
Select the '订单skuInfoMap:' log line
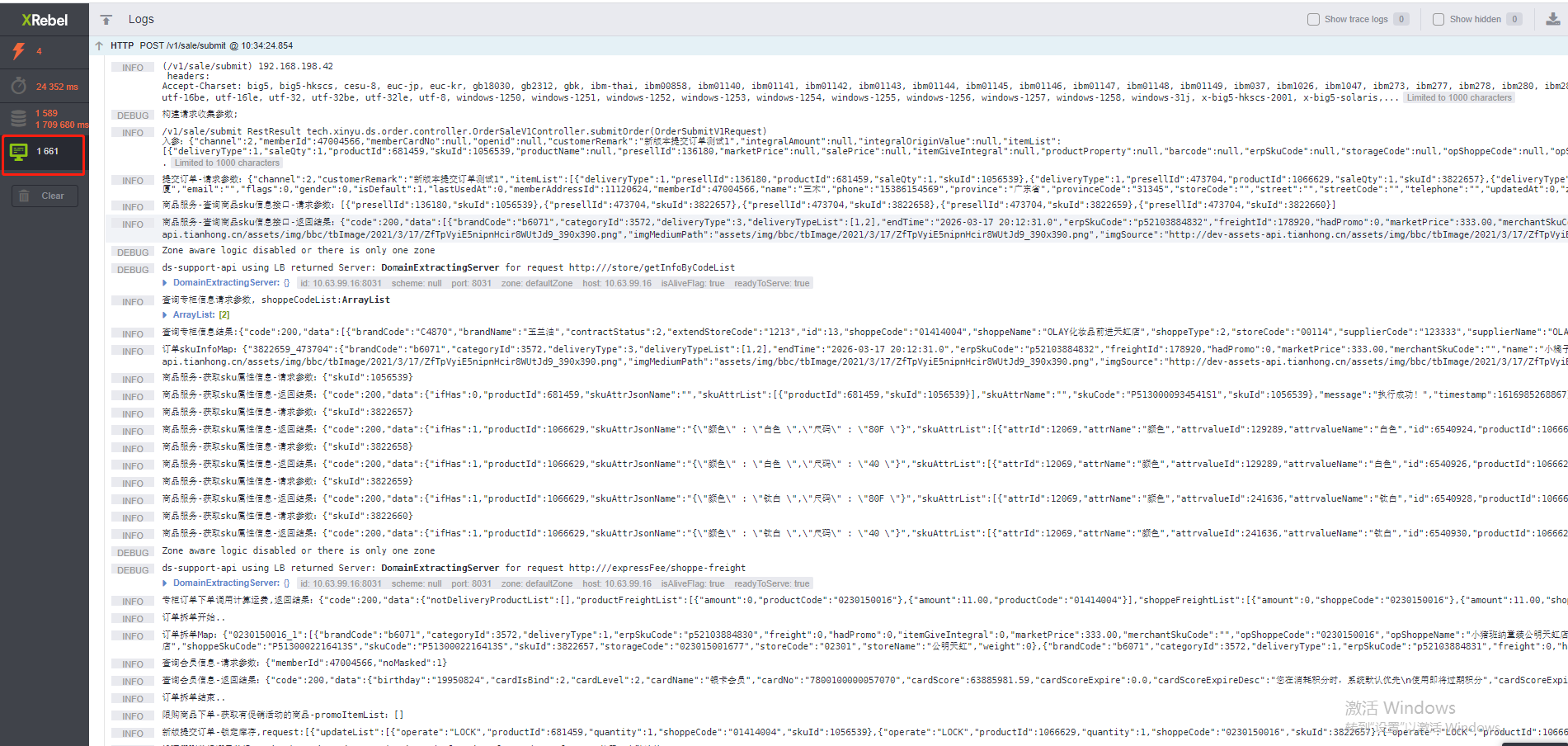[864, 356]
